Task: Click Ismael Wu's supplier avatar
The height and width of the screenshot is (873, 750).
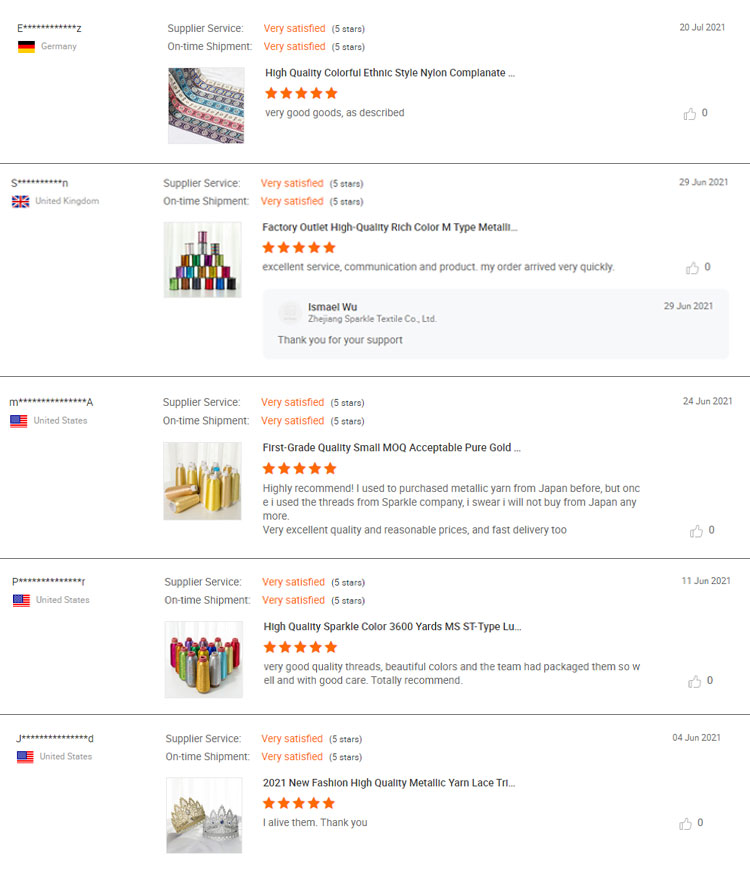Action: 290,313
